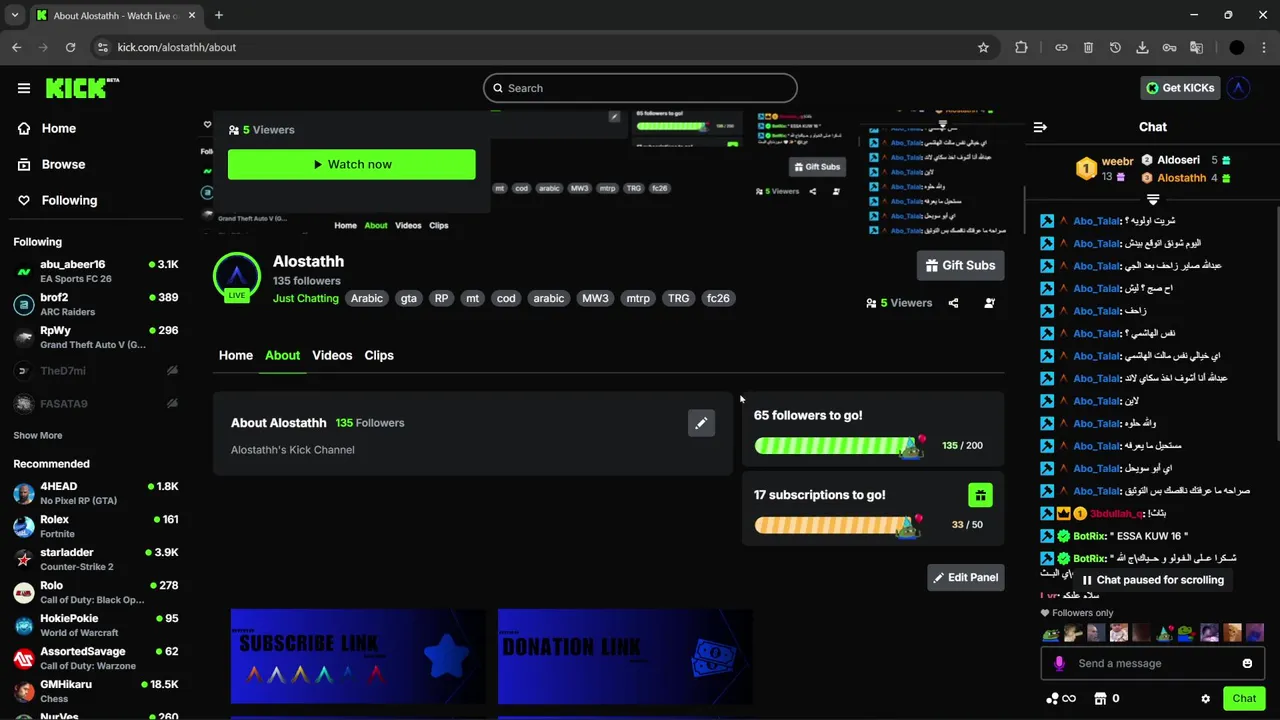
Task: Open GMHikaru recommended channel
Action: coord(96,691)
